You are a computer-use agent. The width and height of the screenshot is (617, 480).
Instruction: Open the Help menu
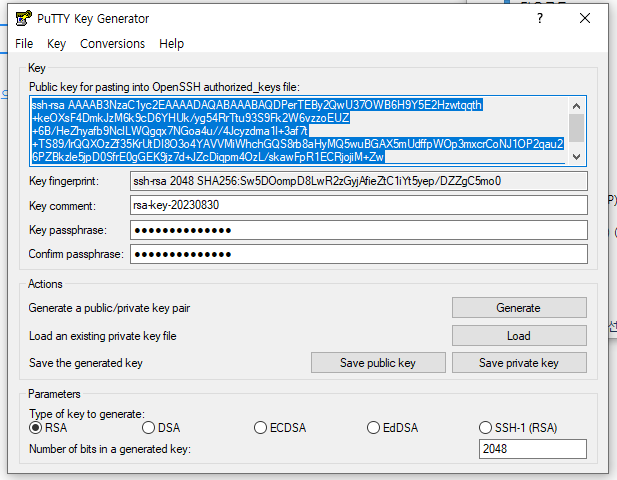coord(172,44)
